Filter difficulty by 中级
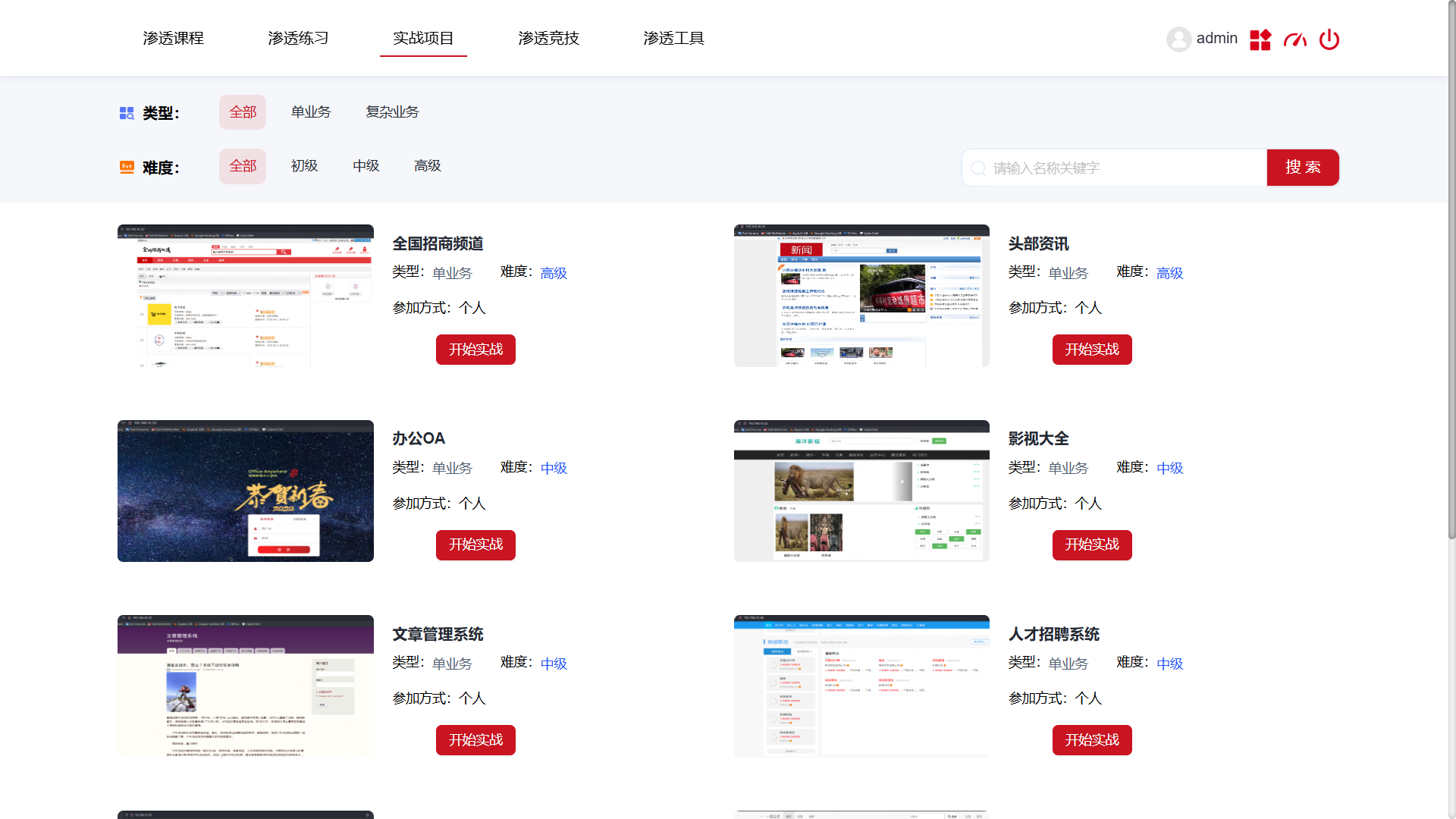The image size is (1456, 819). (366, 166)
